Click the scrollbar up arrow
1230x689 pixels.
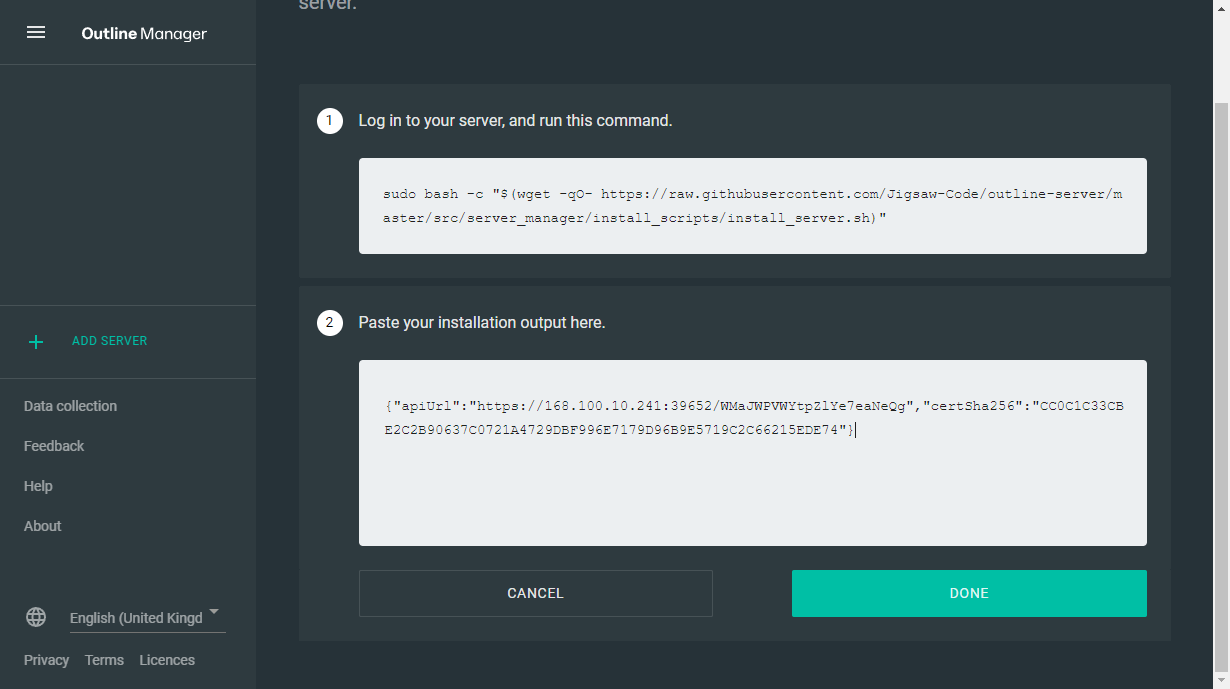1221,8
